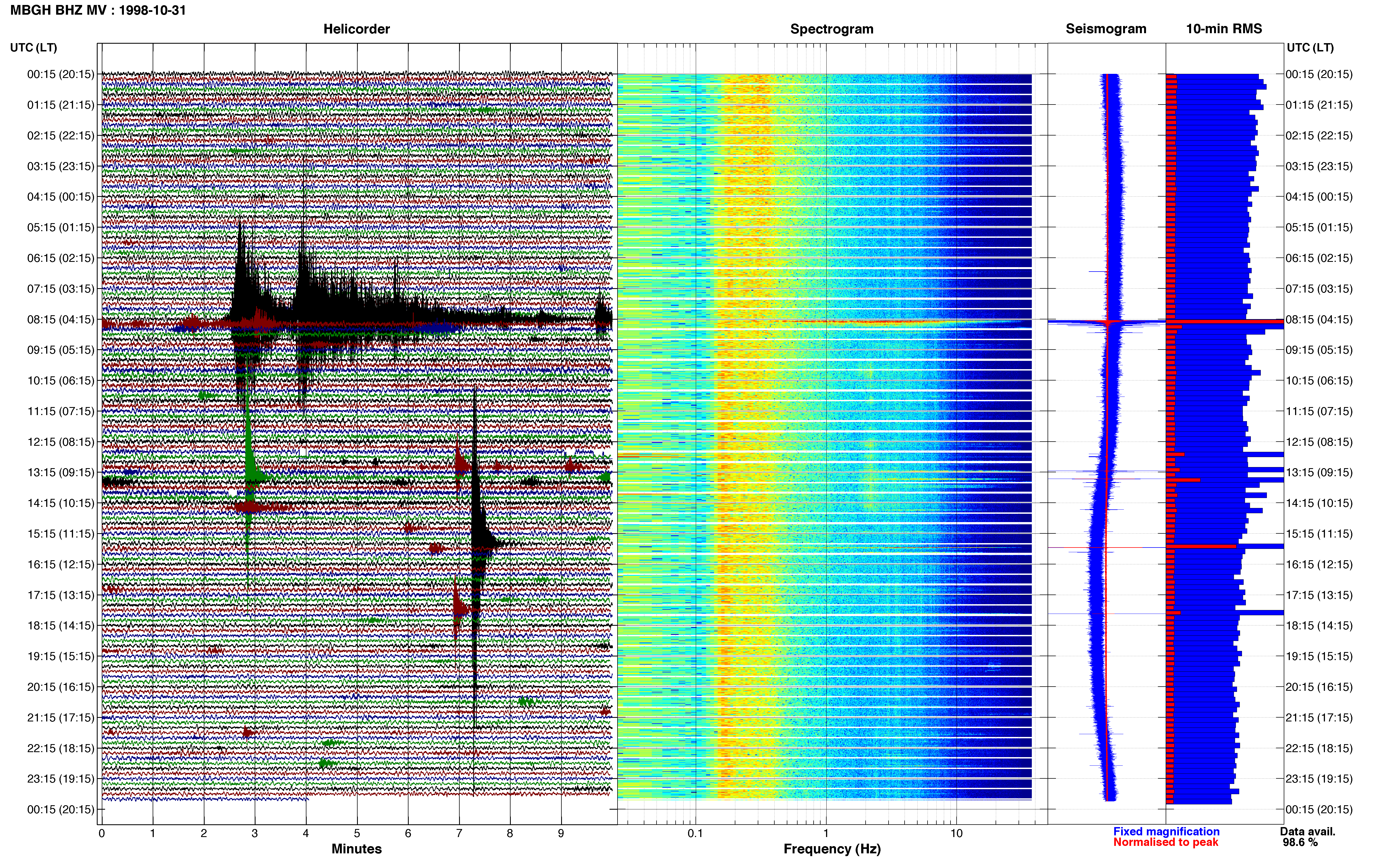Click helicorder time label '05:15 (01:15)'
Viewport: 1388px width, 868px height.
tap(61, 227)
